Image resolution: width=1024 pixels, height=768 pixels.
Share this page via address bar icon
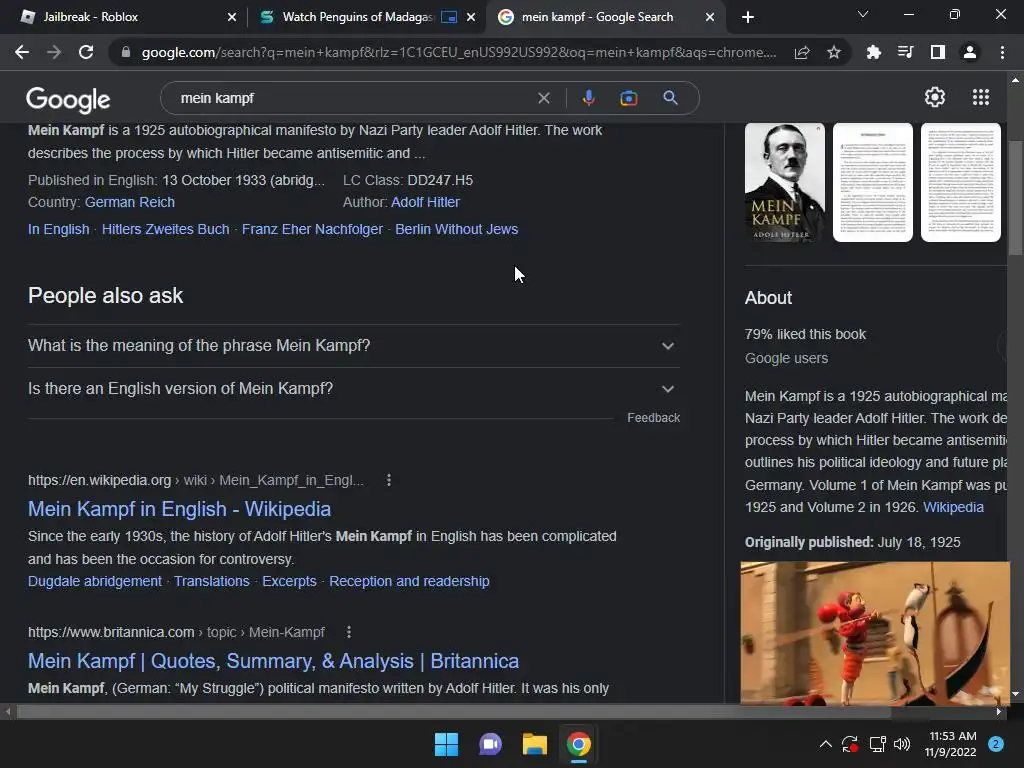pyautogui.click(x=802, y=52)
